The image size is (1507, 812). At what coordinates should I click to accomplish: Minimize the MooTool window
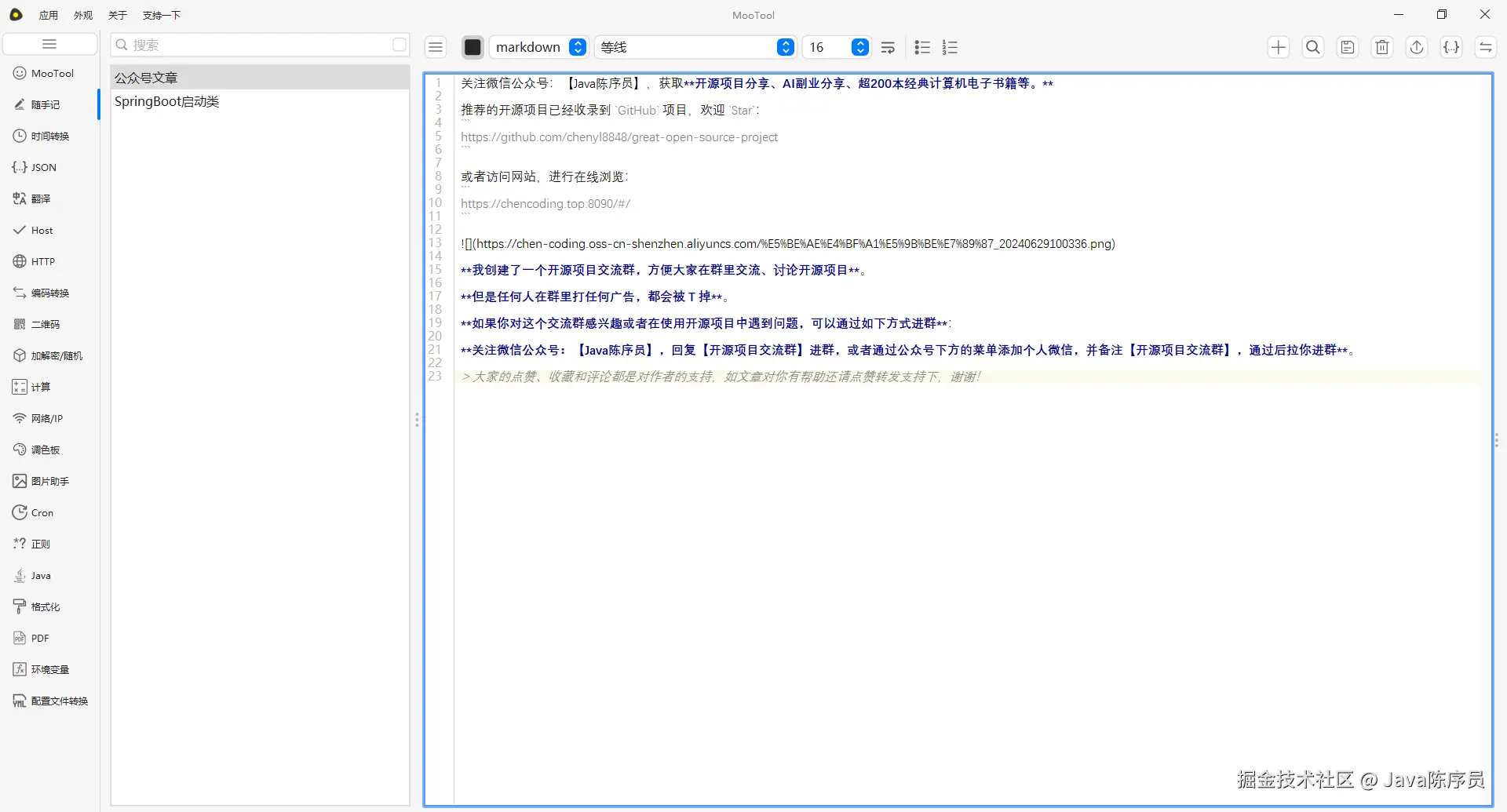1399,14
